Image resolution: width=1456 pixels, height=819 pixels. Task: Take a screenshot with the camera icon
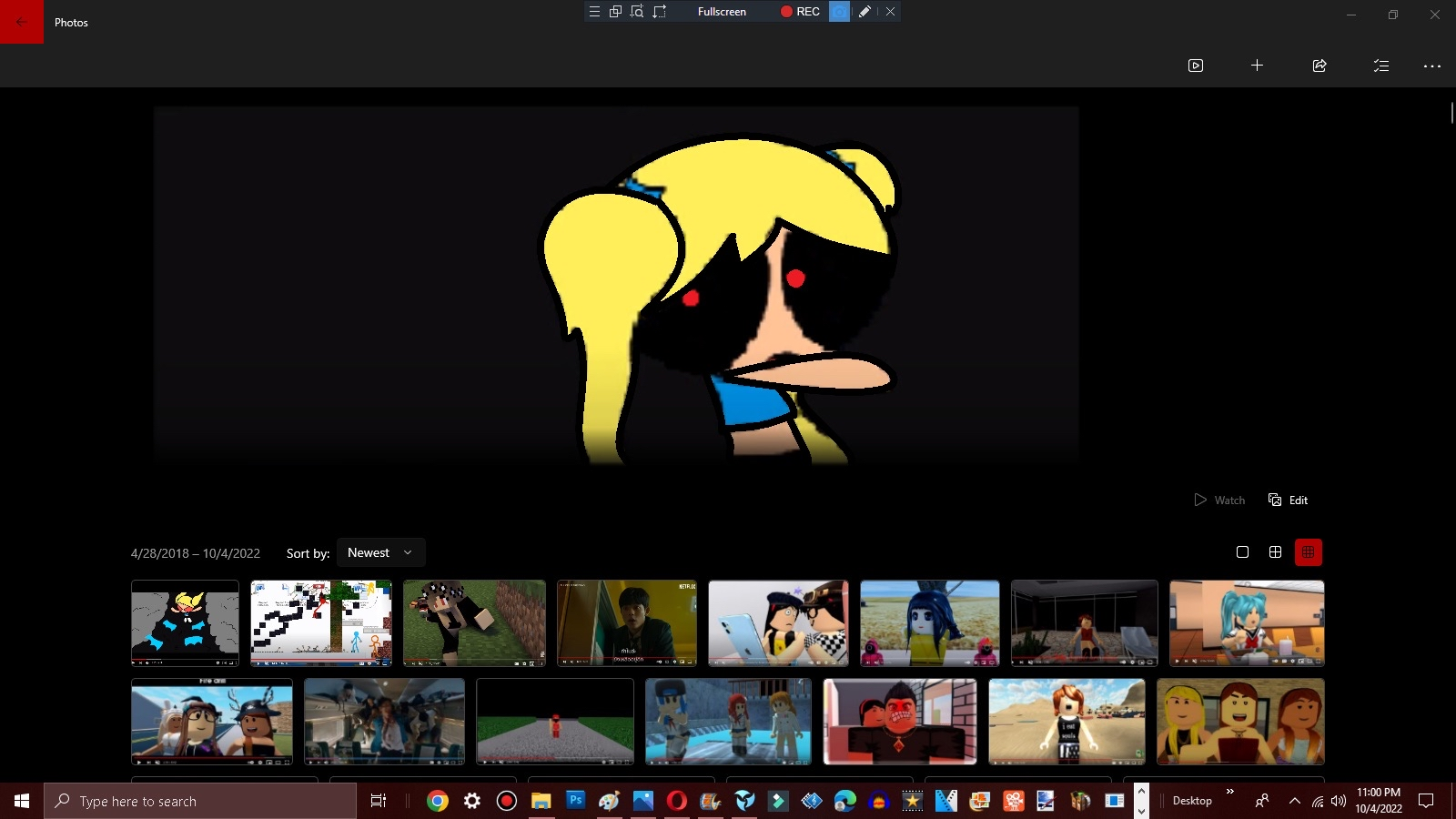pos(839,12)
